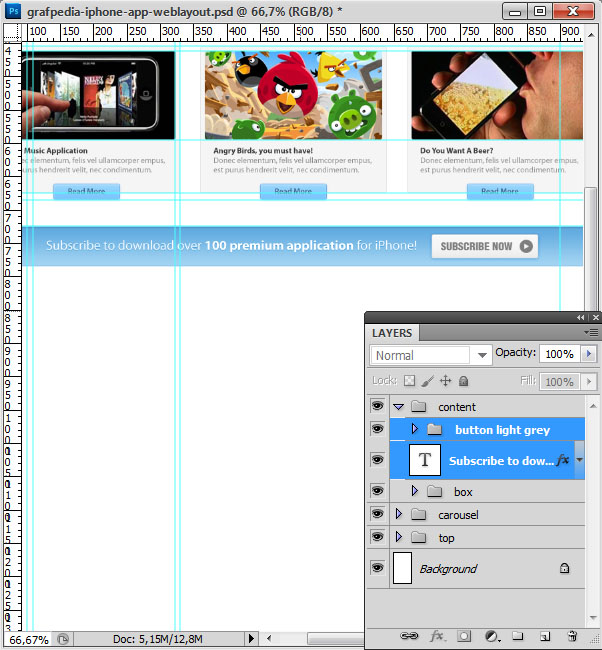Collapse the Layers panel to icons
The image size is (602, 650).
pyautogui.click(x=580, y=317)
